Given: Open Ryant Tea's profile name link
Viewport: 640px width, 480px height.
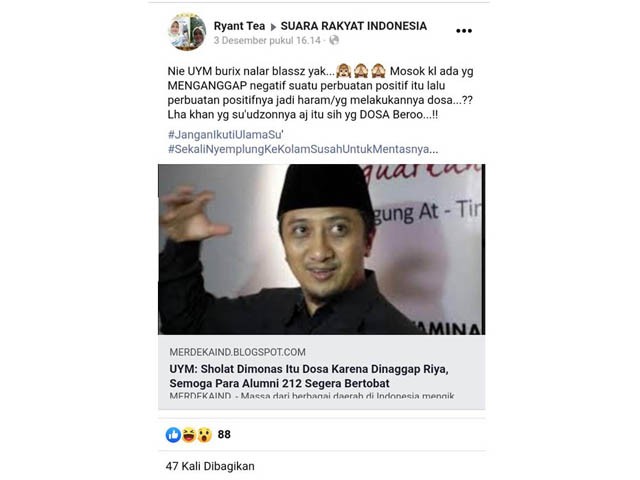Looking at the screenshot, I should 239,26.
